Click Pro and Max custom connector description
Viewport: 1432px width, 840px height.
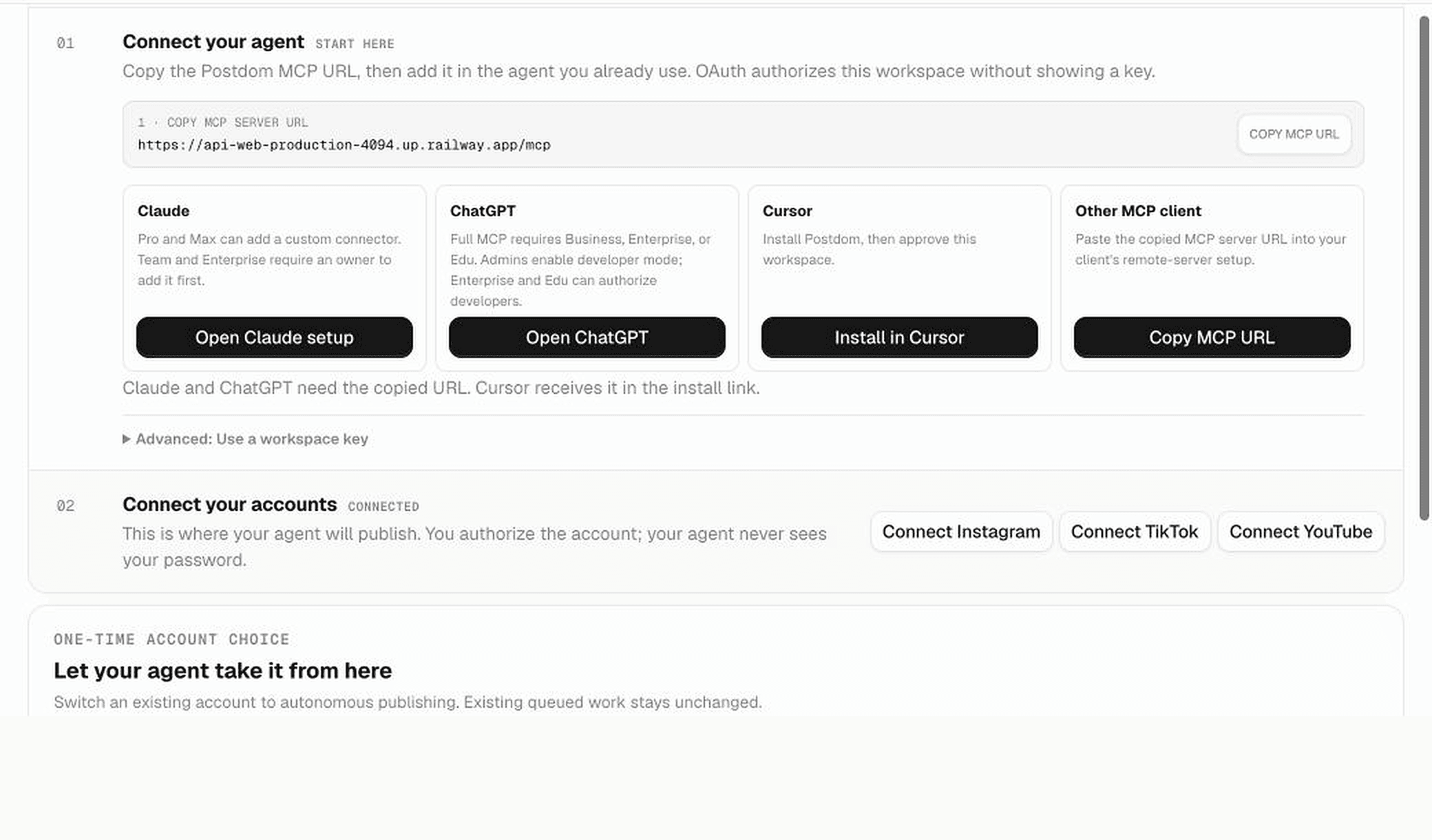[x=269, y=260]
